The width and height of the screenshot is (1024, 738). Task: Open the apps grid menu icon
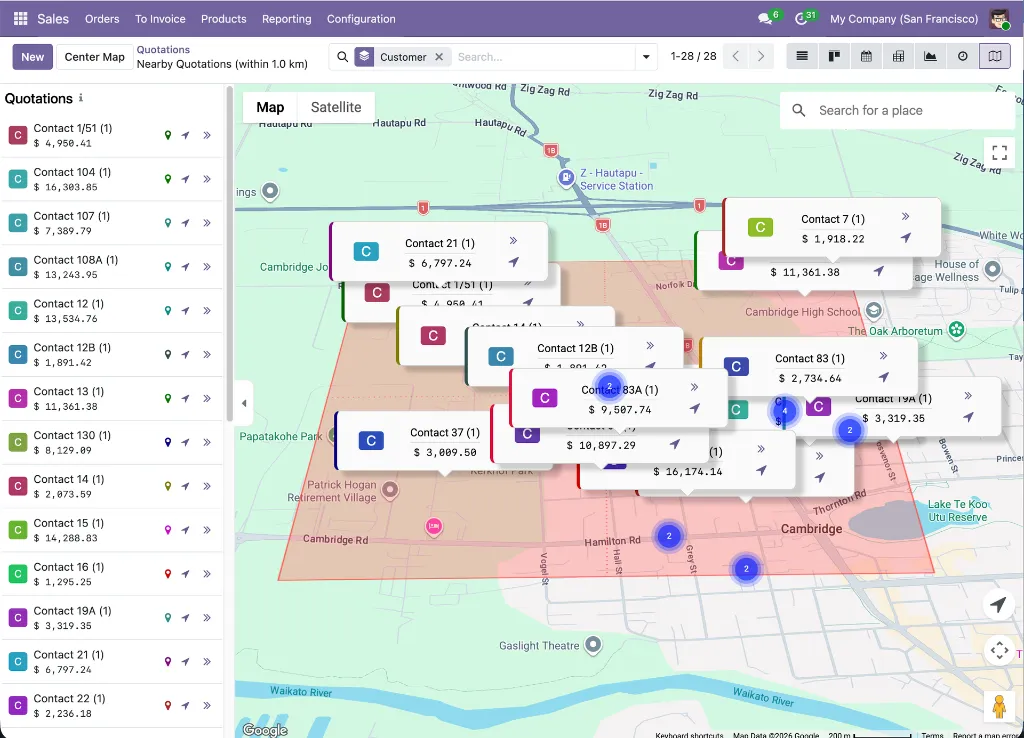[20, 19]
